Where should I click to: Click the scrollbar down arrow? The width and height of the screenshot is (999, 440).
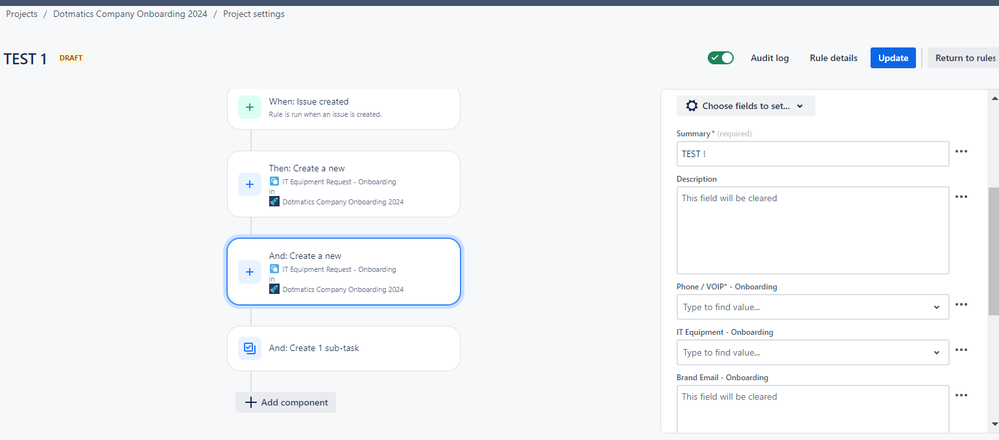[994, 423]
